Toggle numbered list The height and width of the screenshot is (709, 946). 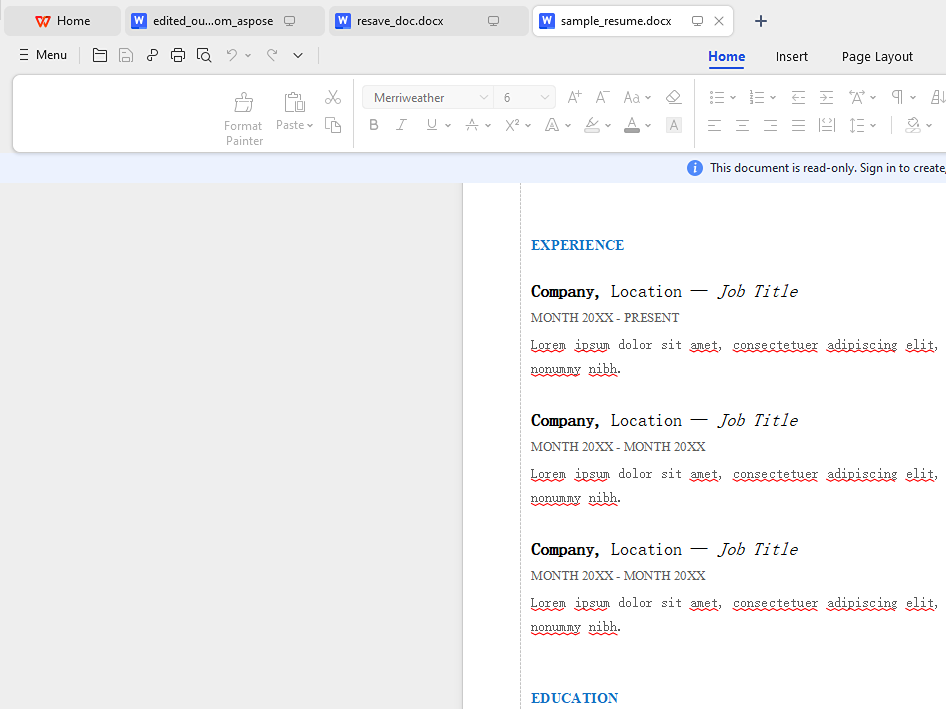tap(757, 97)
